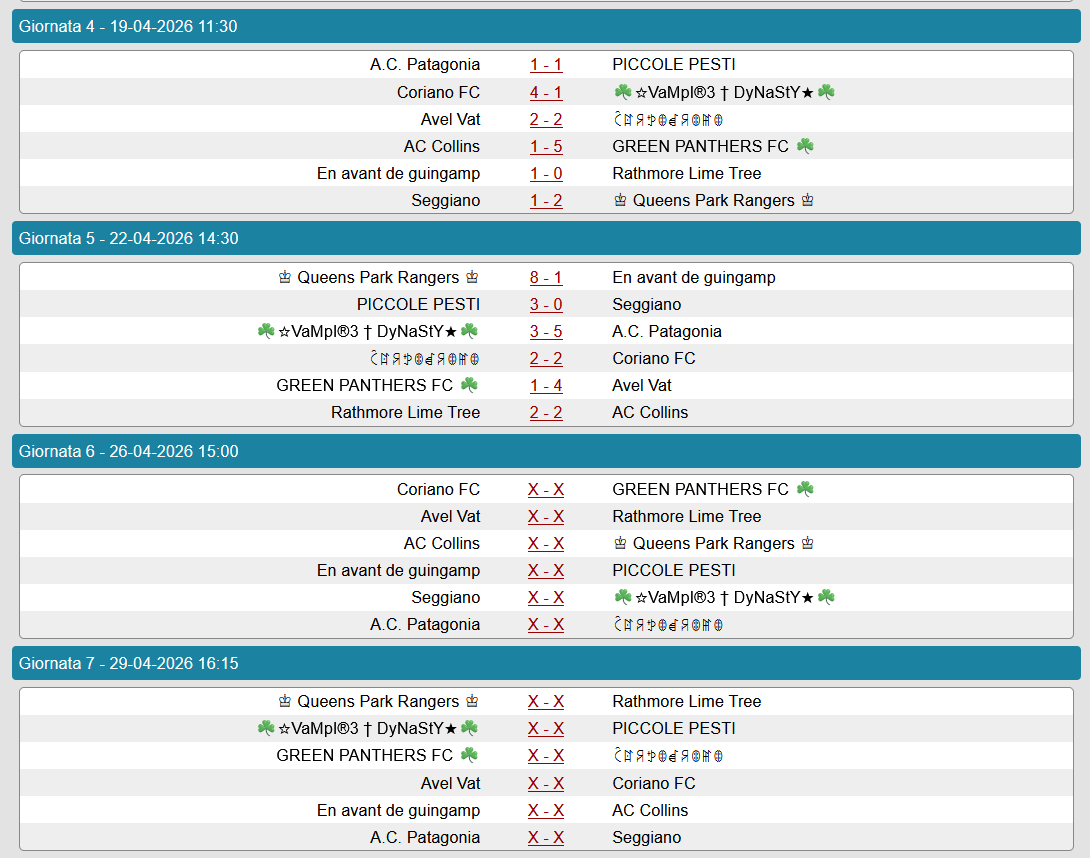The height and width of the screenshot is (858, 1090).
Task: Select the Giornata 6 - 26-04-2026 header
Action: (x=546, y=451)
